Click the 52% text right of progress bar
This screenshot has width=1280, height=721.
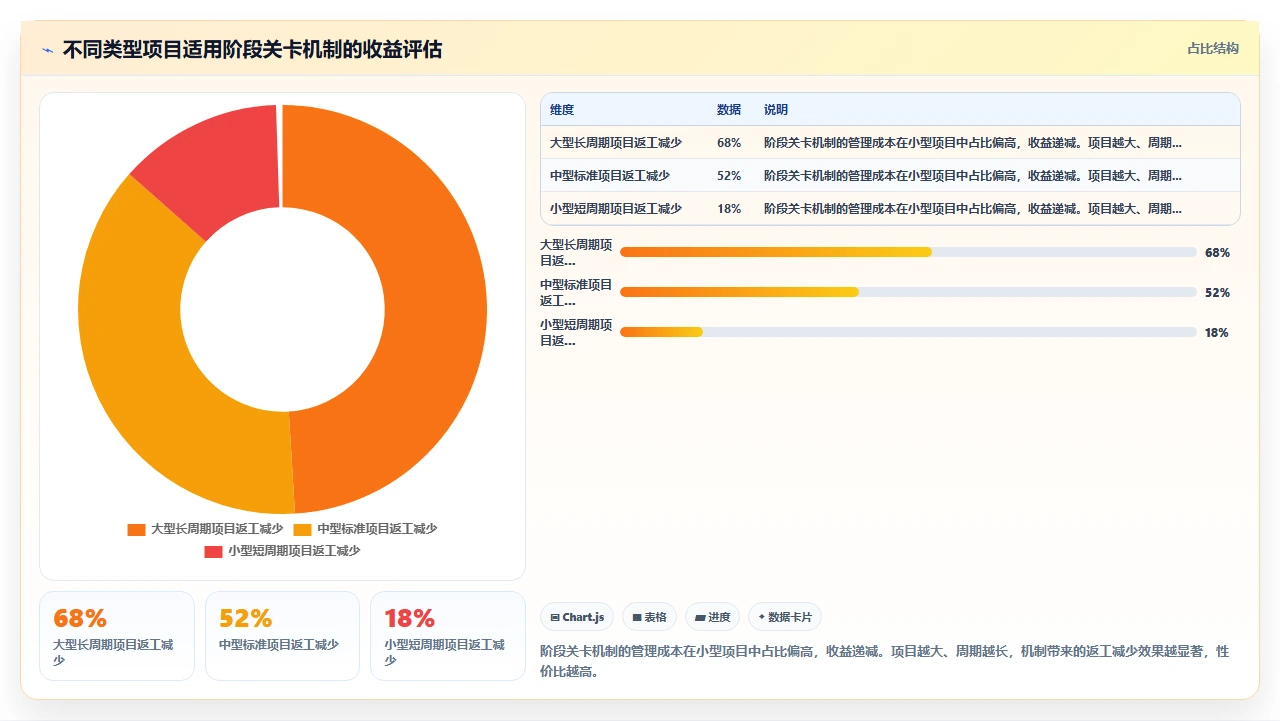click(1217, 293)
